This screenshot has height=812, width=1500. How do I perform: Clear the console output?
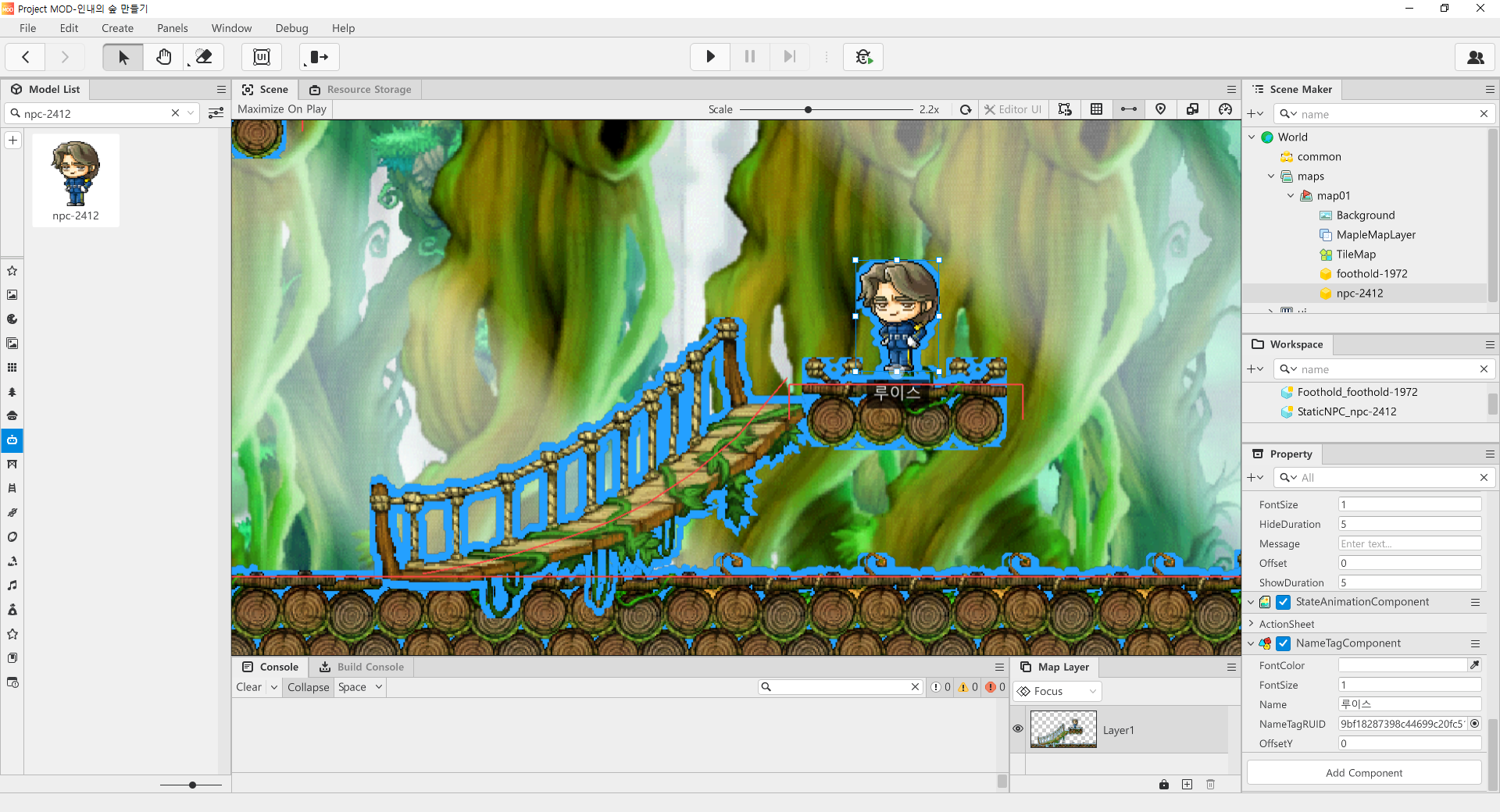[x=248, y=687]
